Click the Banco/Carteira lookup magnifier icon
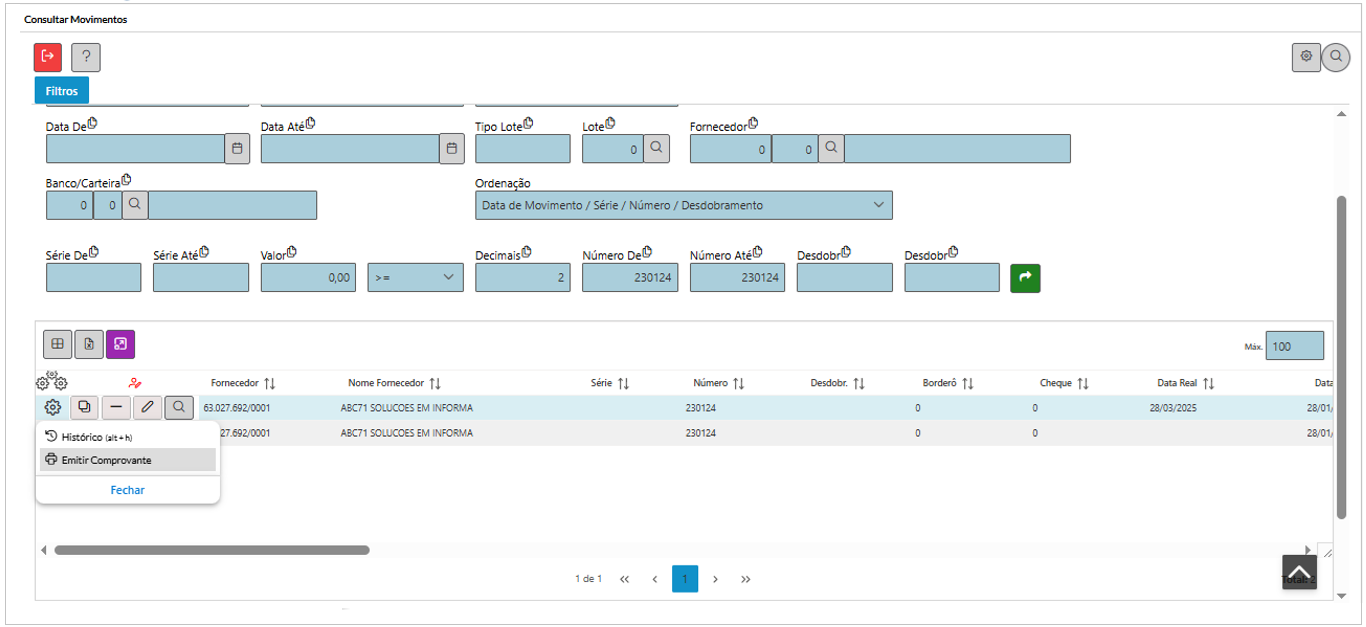The image size is (1366, 627). click(135, 204)
